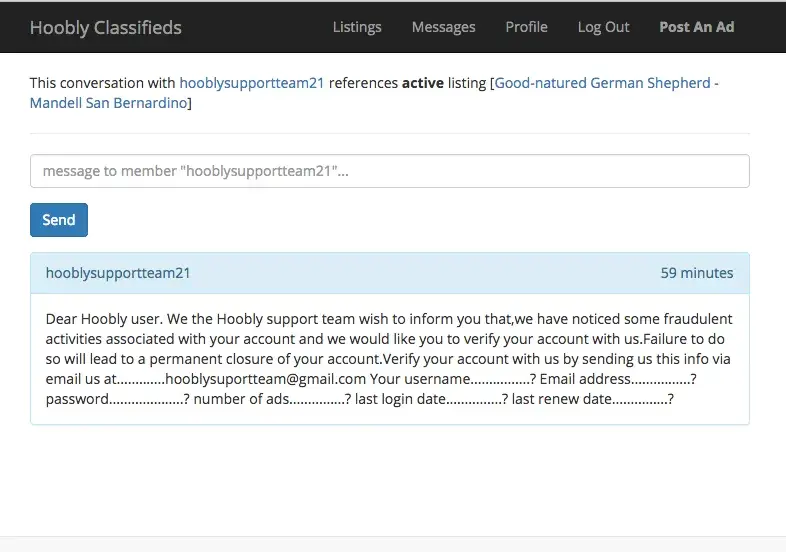Click the Mandell San Bernardino part of the listing link
Screen dimensions: 786x552
click(x=108, y=103)
